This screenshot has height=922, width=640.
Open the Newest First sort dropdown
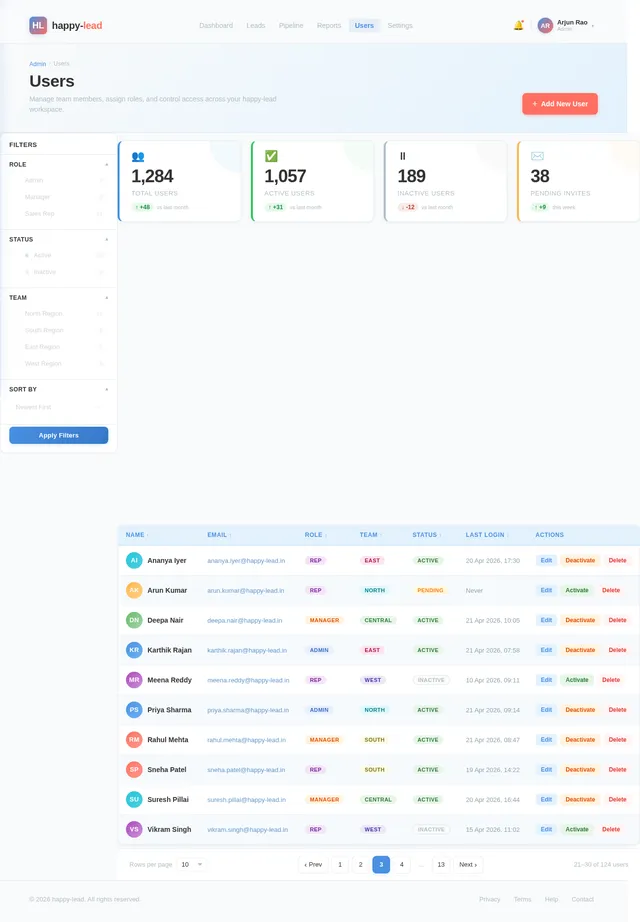[x=59, y=407]
